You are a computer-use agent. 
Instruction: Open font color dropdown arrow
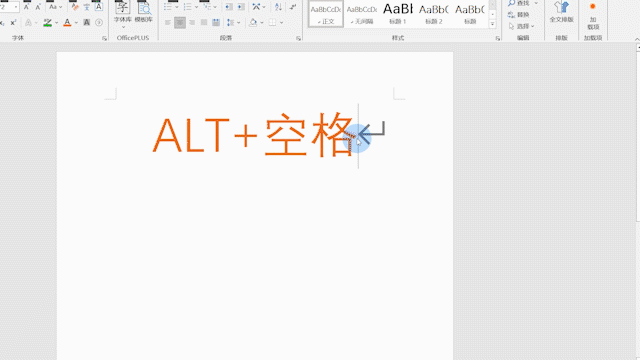(76, 22)
